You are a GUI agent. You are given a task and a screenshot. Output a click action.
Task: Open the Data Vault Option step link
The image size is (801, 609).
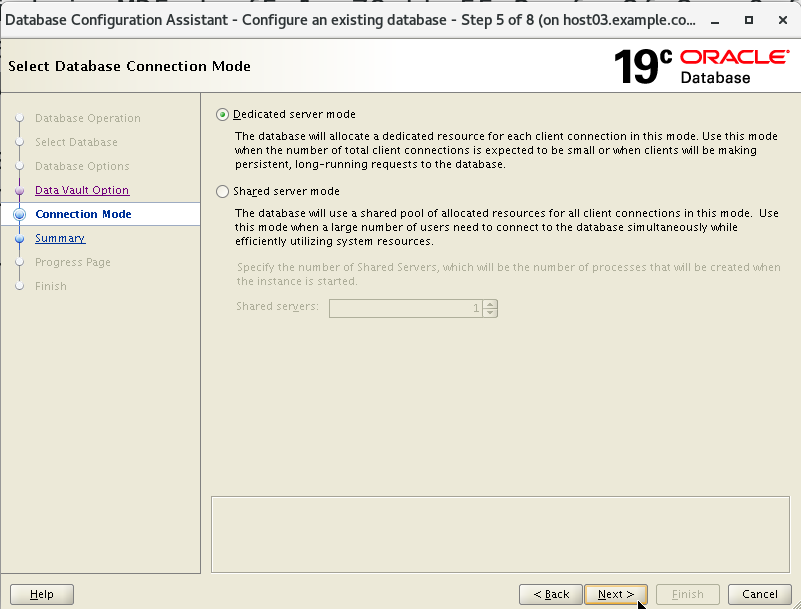point(82,190)
